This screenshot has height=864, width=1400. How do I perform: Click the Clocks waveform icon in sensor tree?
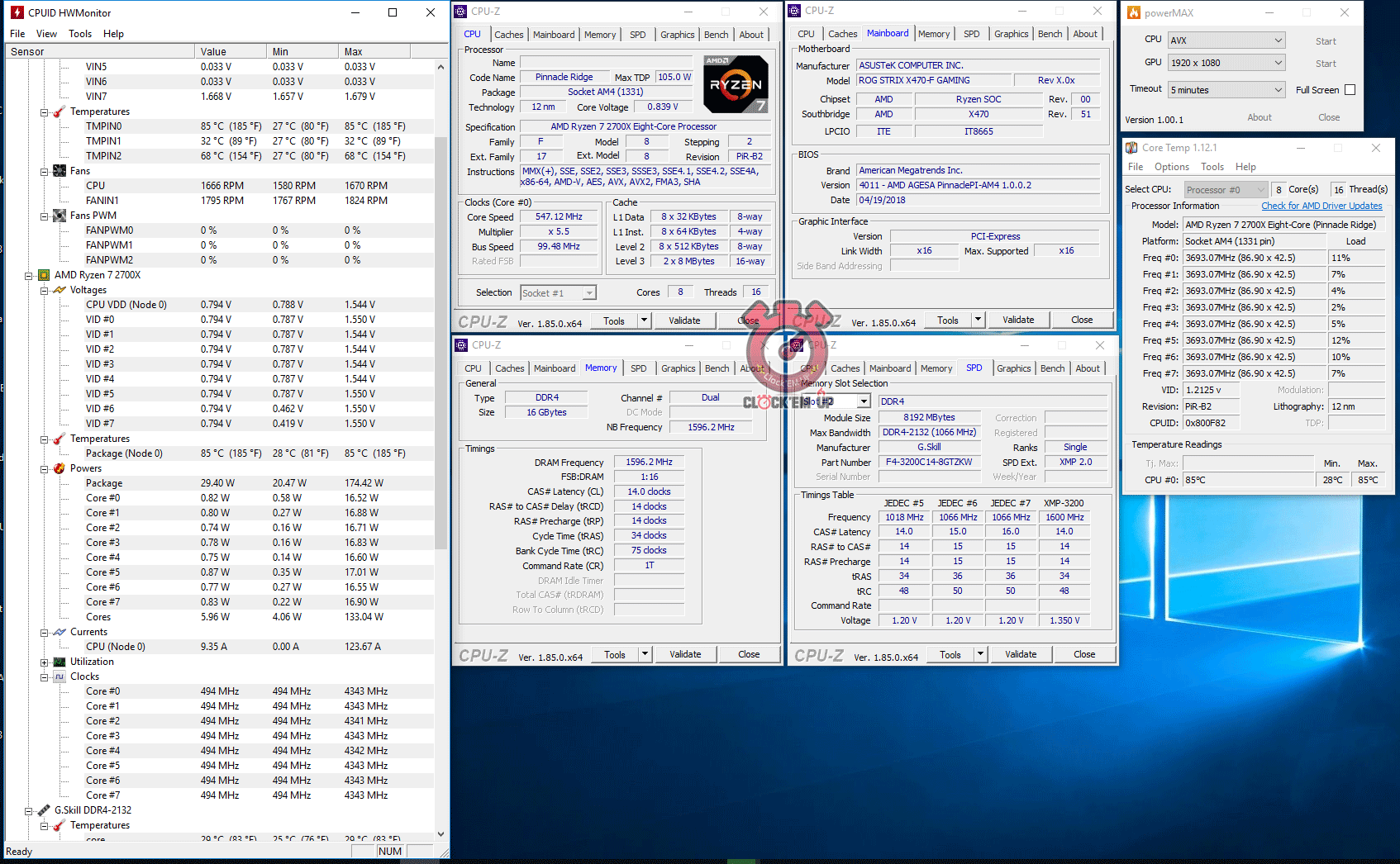pos(60,676)
